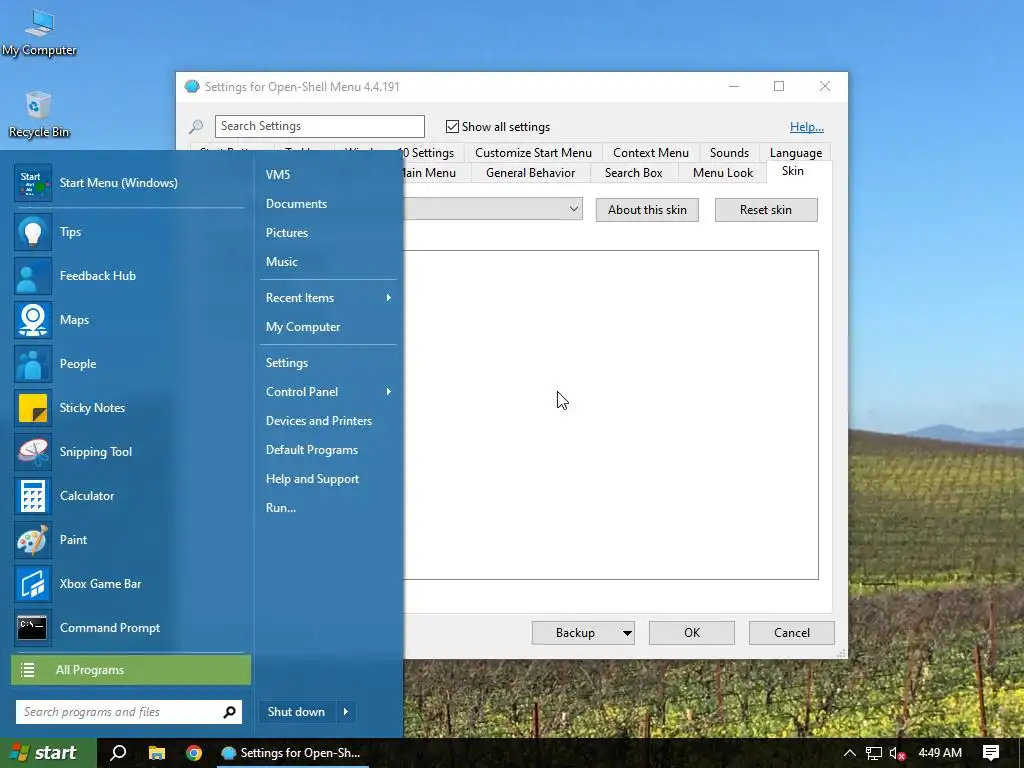
Task: Open Snipping Tool icon
Action: (33, 452)
